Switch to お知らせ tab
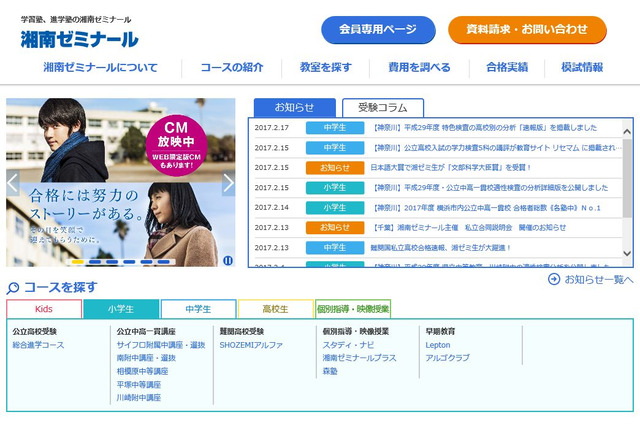Image resolution: width=640 pixels, height=426 pixels. tap(294, 108)
